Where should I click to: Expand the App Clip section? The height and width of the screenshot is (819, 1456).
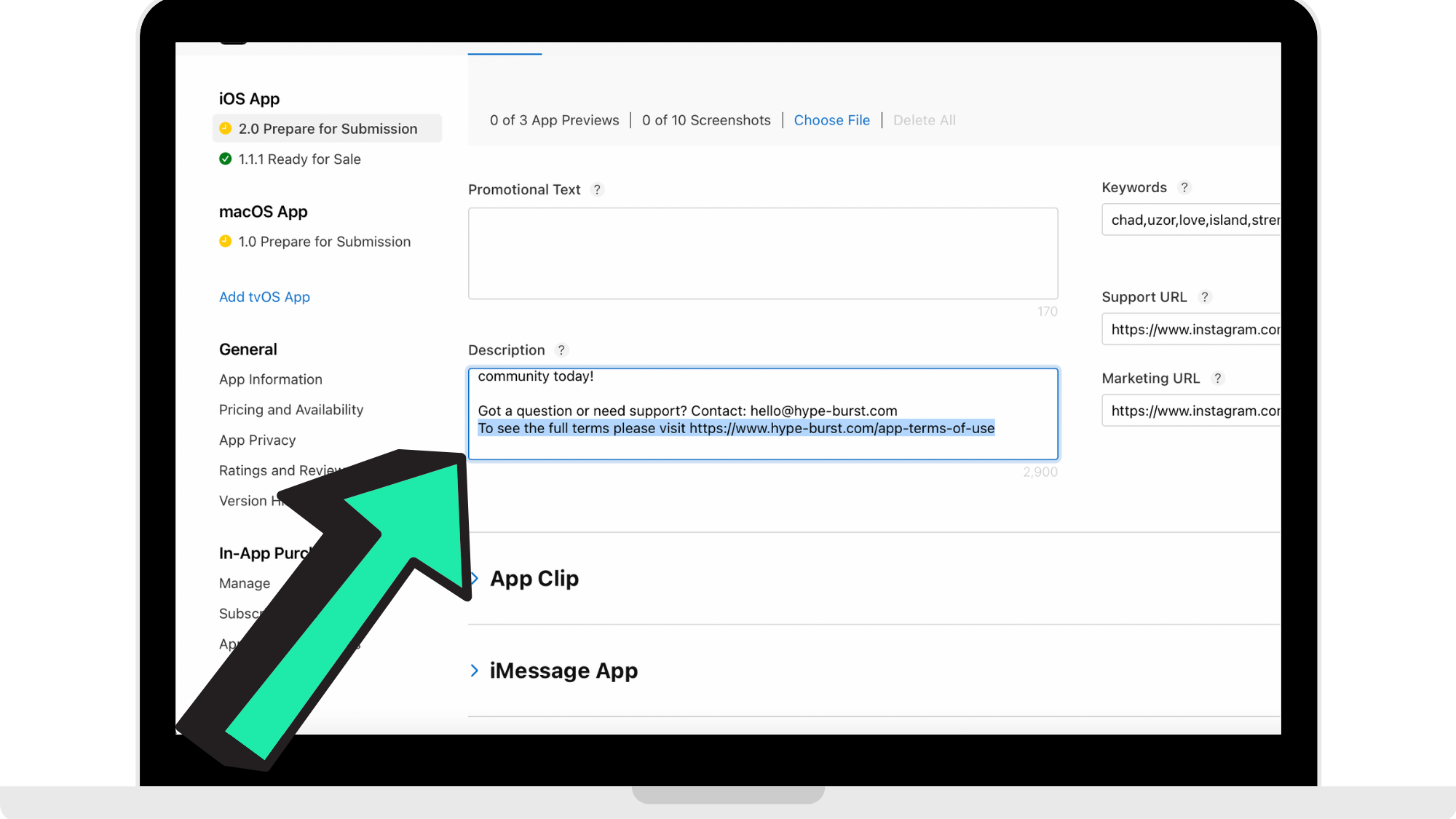(x=534, y=579)
